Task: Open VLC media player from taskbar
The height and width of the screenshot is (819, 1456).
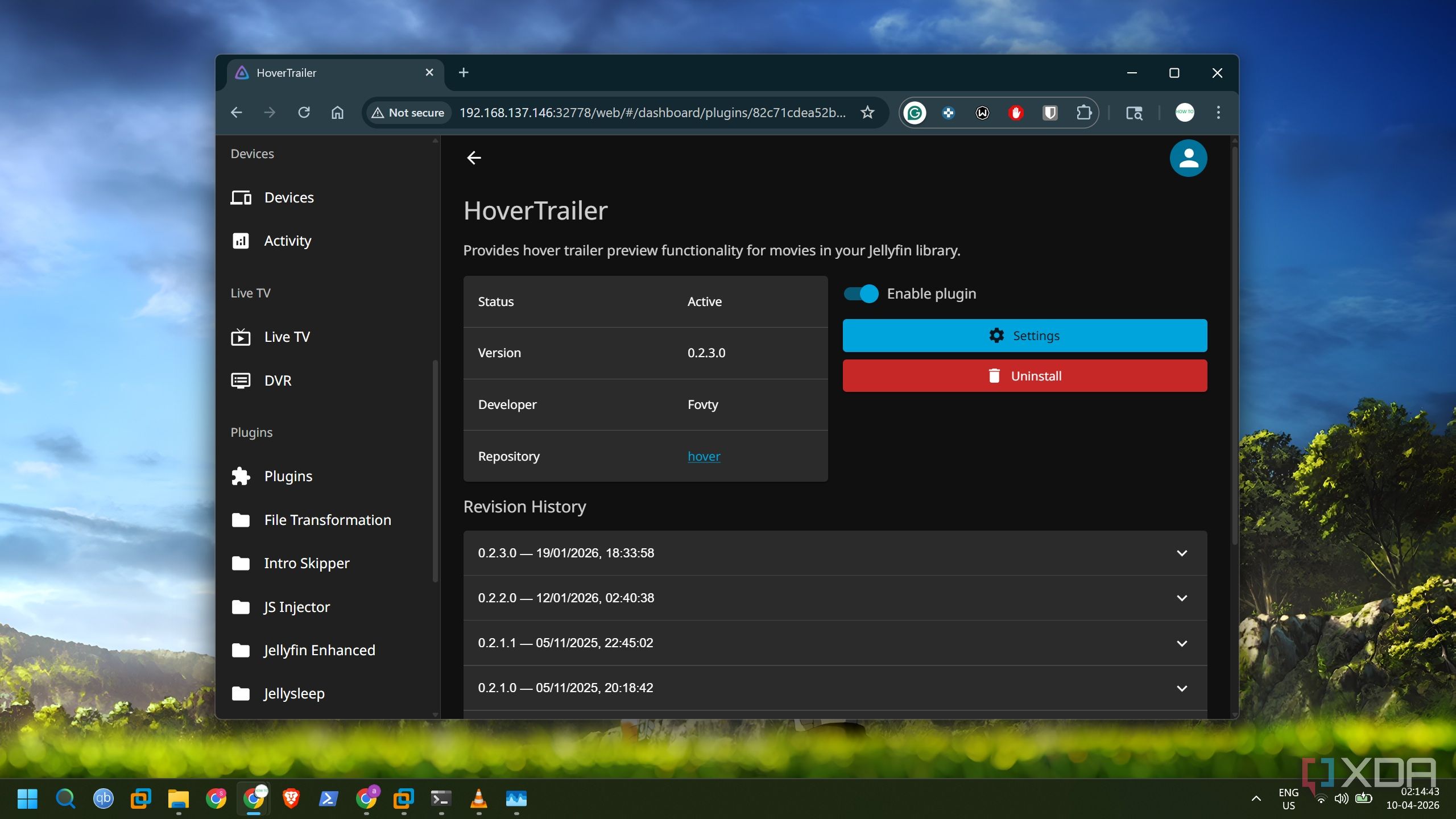Action: (479, 799)
